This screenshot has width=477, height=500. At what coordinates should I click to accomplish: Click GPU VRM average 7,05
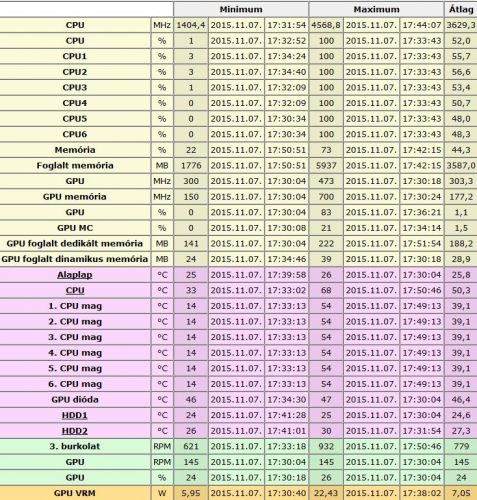461,493
